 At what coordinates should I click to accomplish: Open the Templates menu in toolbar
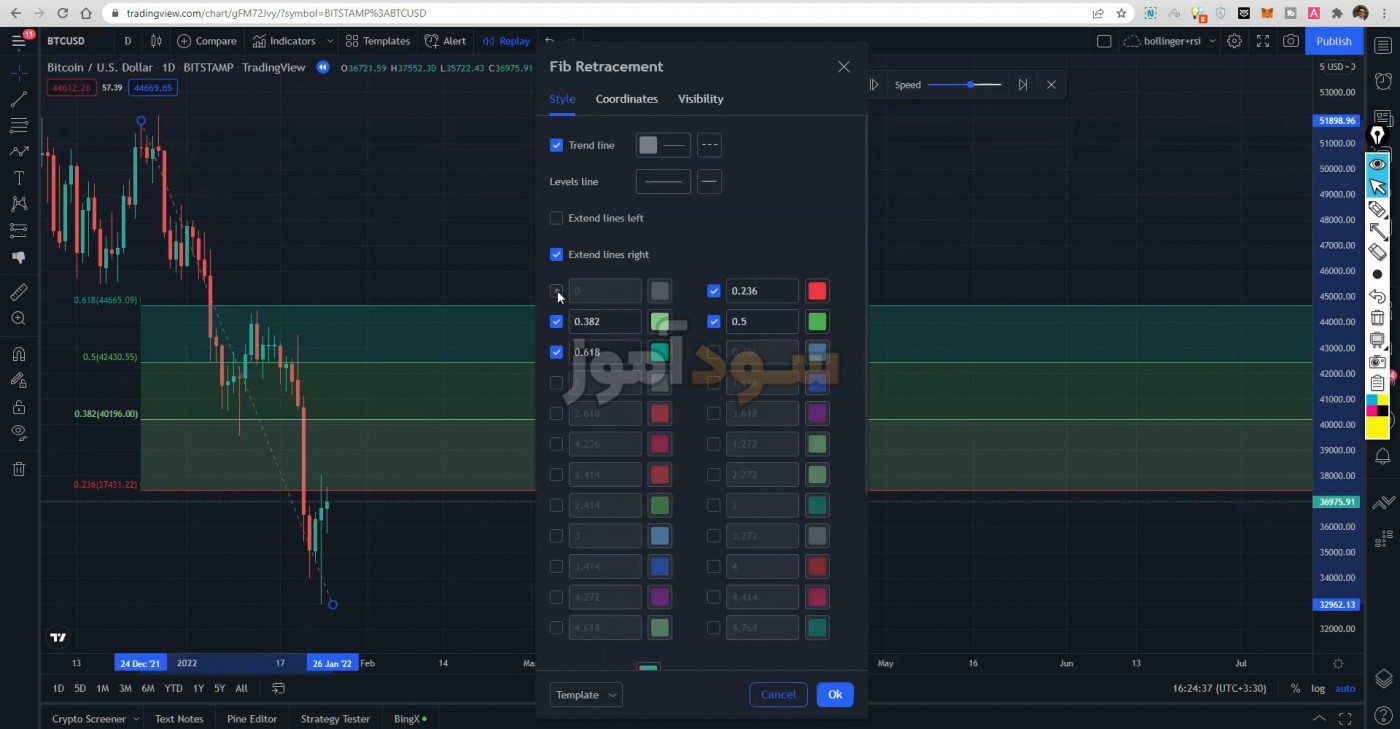pos(378,41)
